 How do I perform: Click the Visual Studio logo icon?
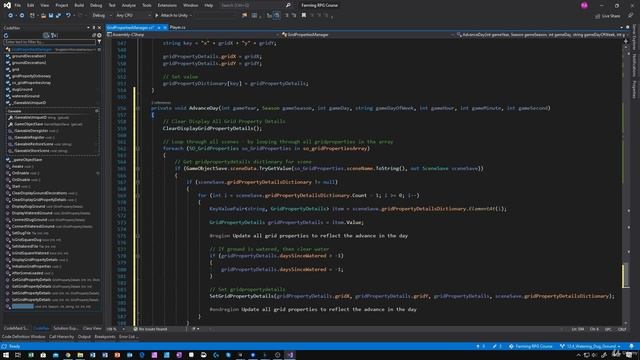pos(7,5)
